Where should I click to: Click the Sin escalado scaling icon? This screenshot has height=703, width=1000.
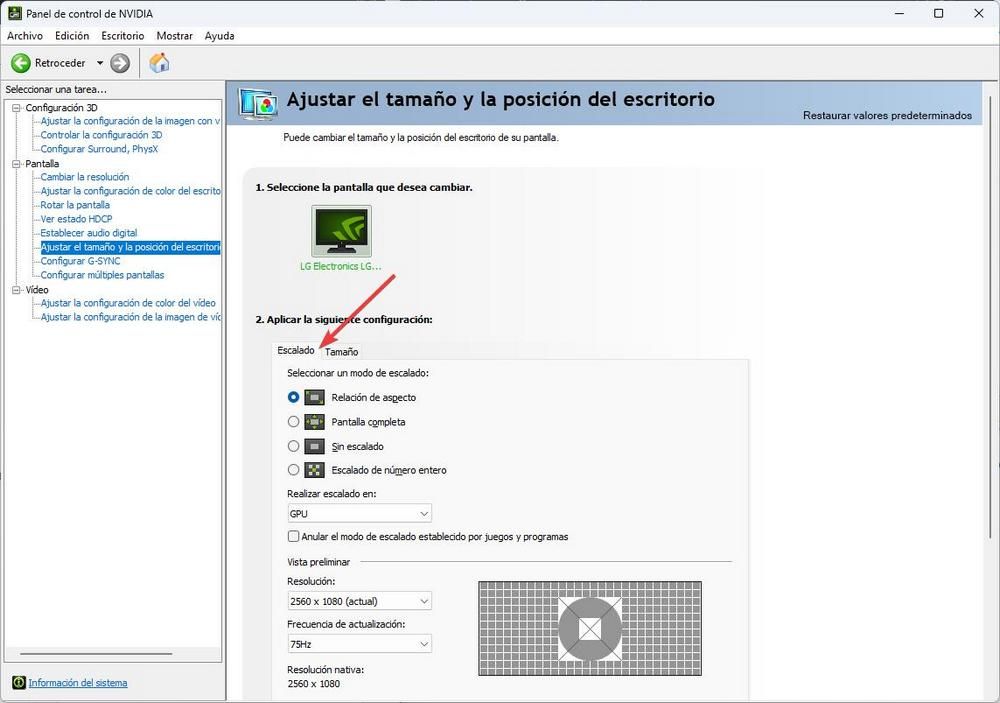coord(314,446)
